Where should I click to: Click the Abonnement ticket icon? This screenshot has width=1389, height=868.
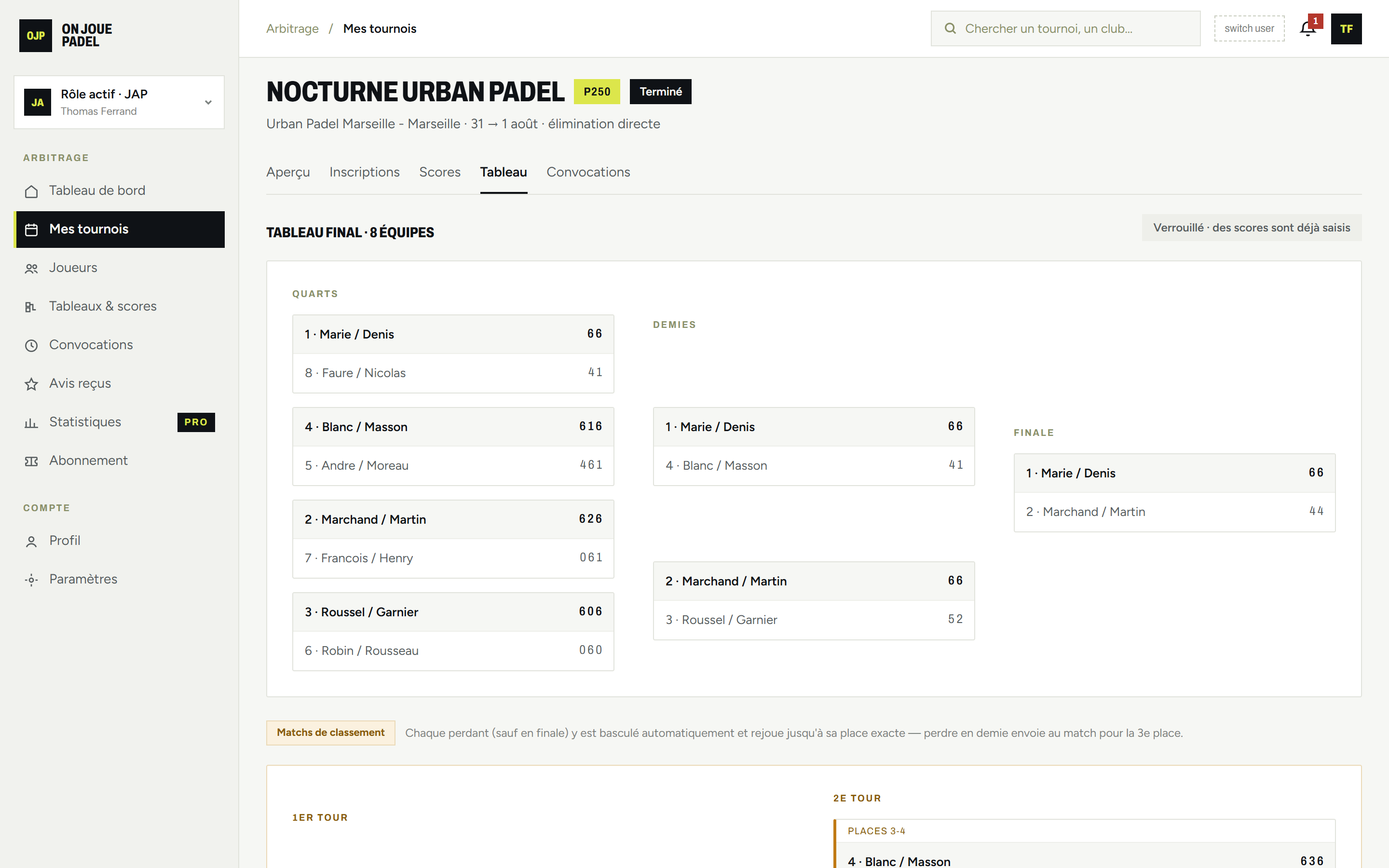(x=31, y=461)
